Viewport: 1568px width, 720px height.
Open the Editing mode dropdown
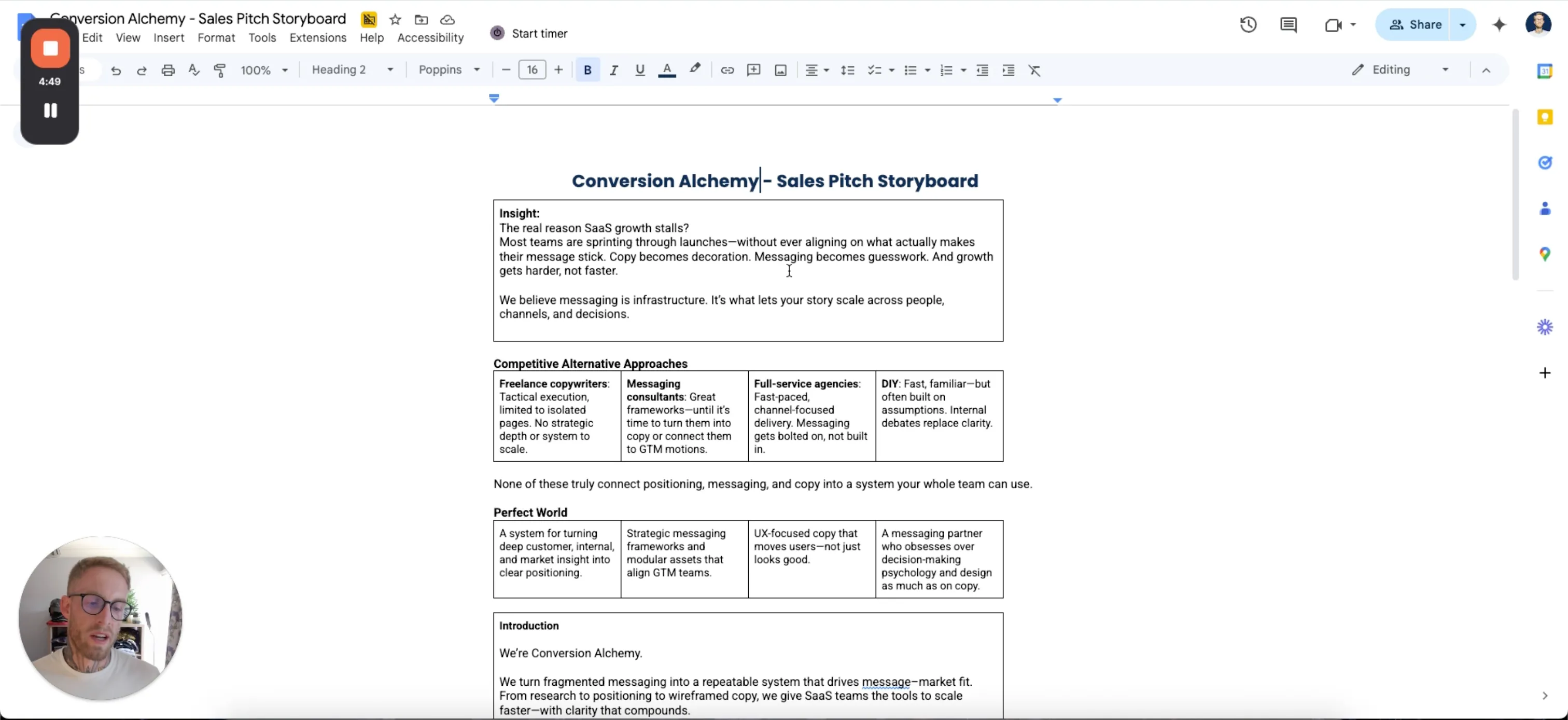(x=1400, y=70)
